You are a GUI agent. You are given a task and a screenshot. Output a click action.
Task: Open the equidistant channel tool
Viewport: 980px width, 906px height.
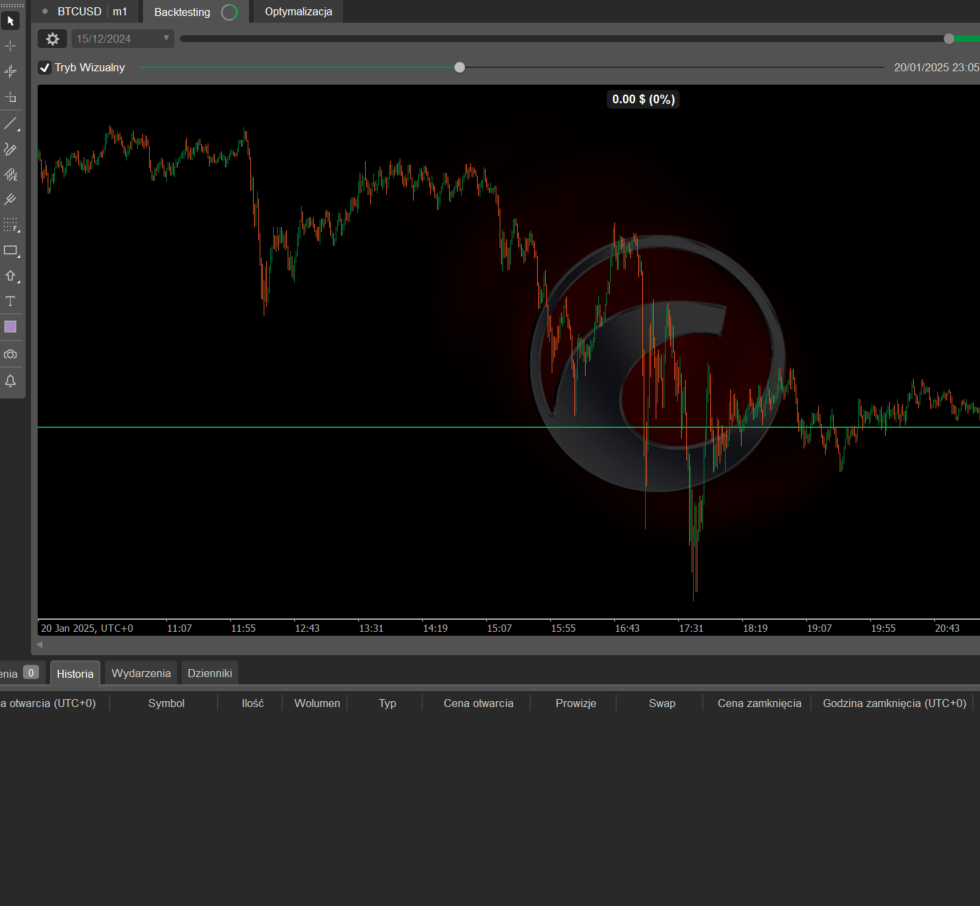11,174
